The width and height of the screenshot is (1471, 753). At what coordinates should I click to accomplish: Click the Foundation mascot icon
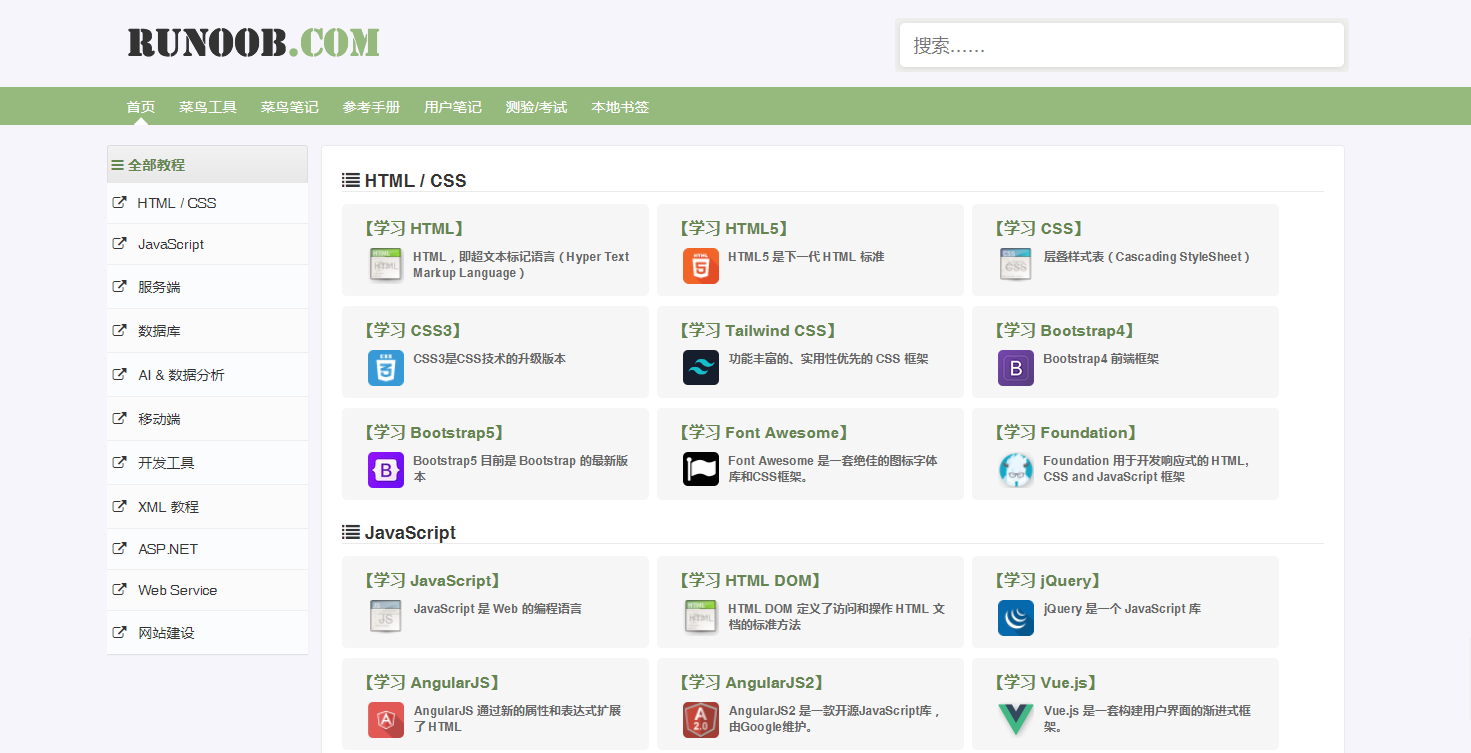pos(1015,470)
